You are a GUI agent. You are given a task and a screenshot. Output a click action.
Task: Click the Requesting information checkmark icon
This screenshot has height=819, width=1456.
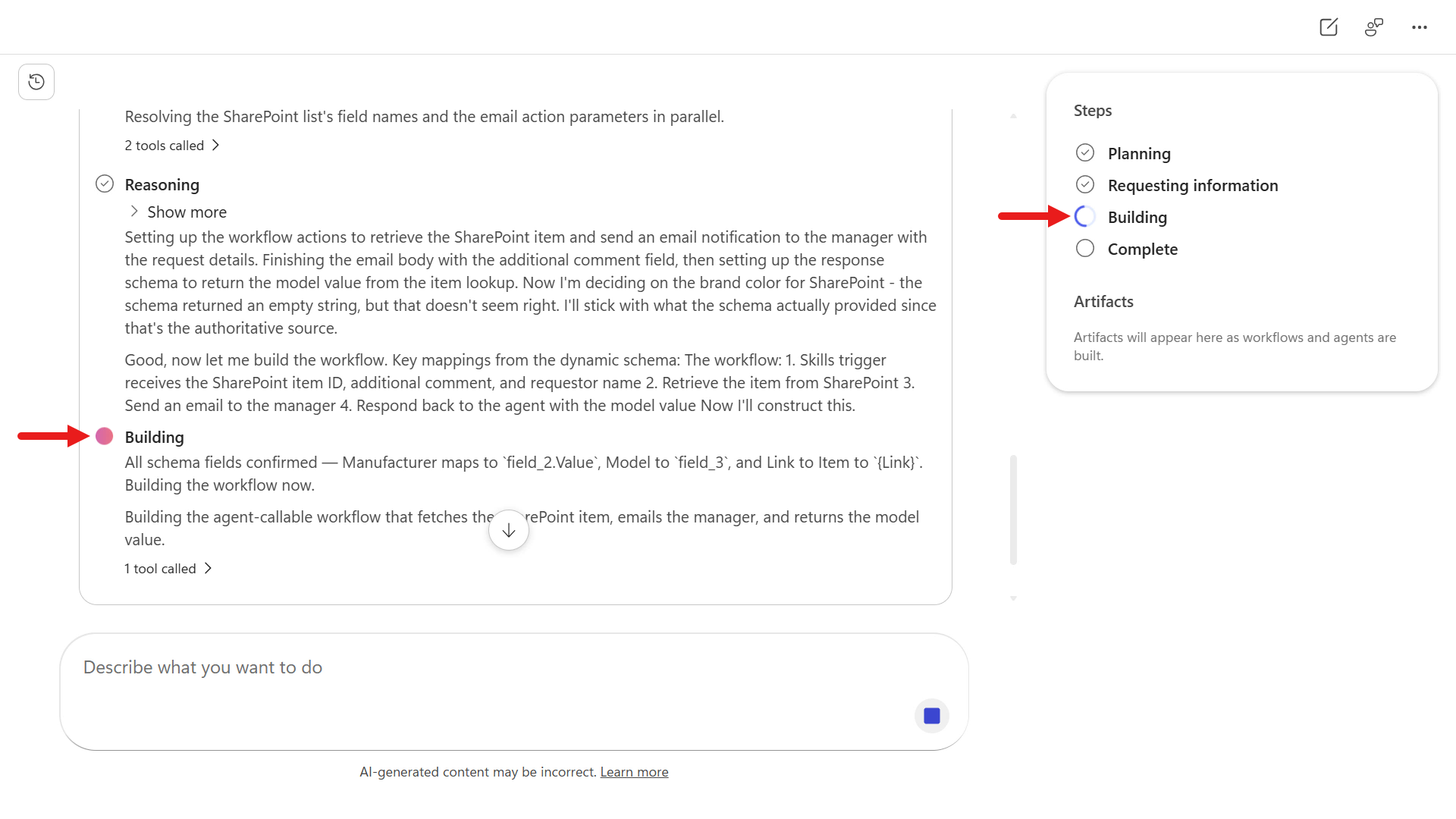pos(1085,184)
